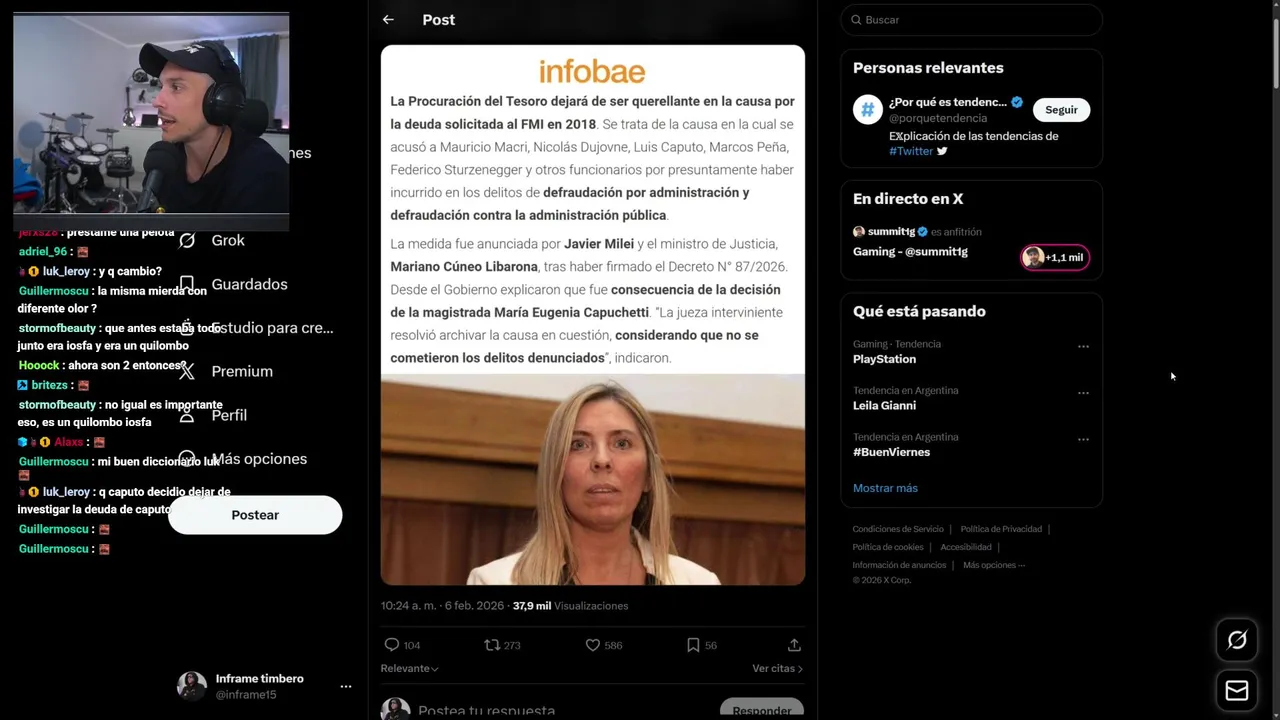
Task: Open account menu dots beside Inframe timbero
Action: [346, 686]
